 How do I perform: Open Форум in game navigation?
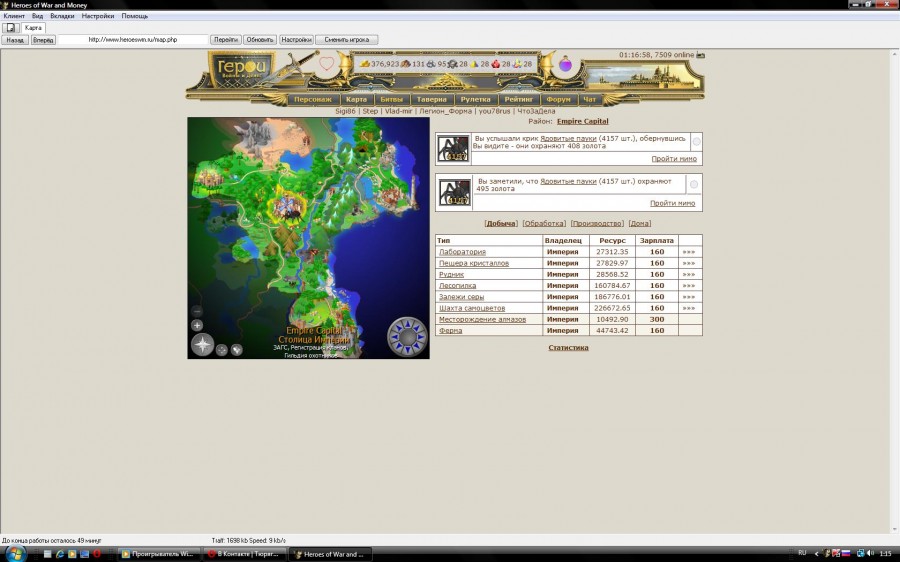point(558,99)
